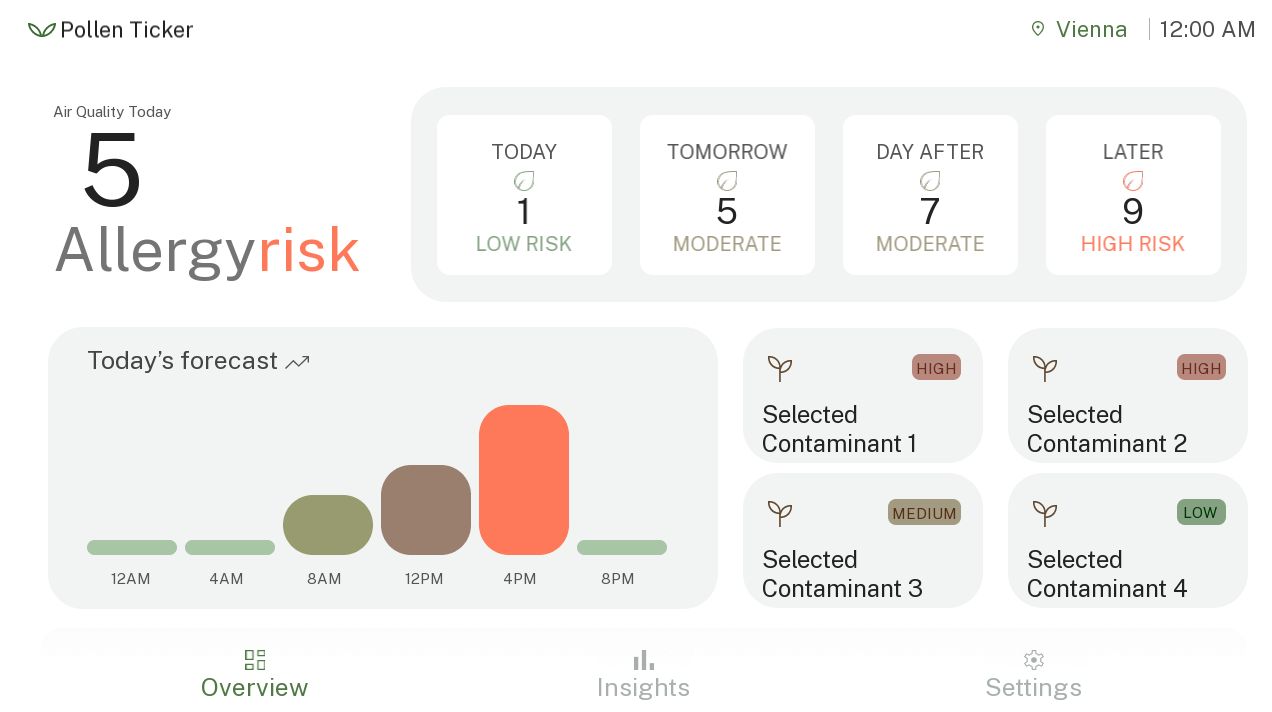Click the sprout icon in Selected Contaminant 4

pos(1045,513)
